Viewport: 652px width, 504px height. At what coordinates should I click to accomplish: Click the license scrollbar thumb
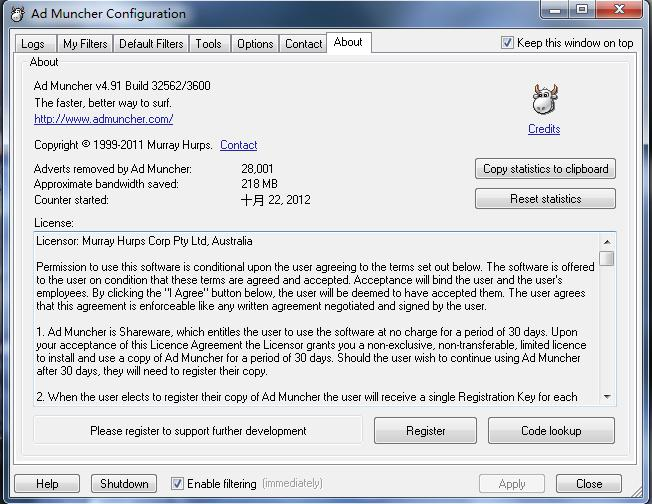point(607,258)
